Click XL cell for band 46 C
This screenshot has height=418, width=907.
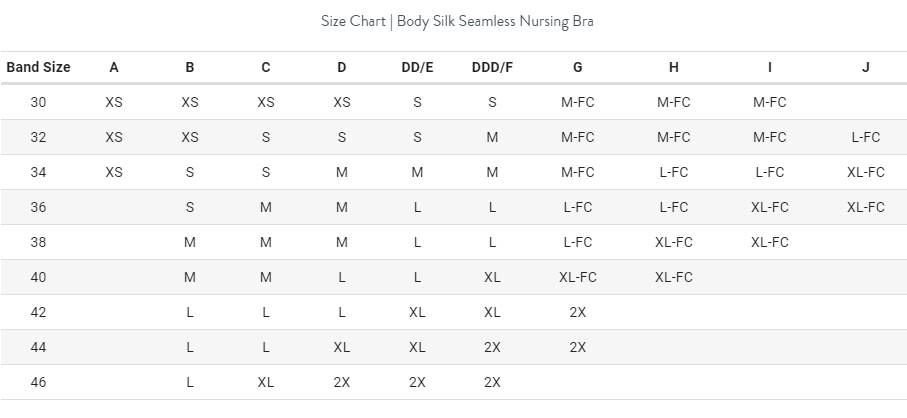[266, 382]
